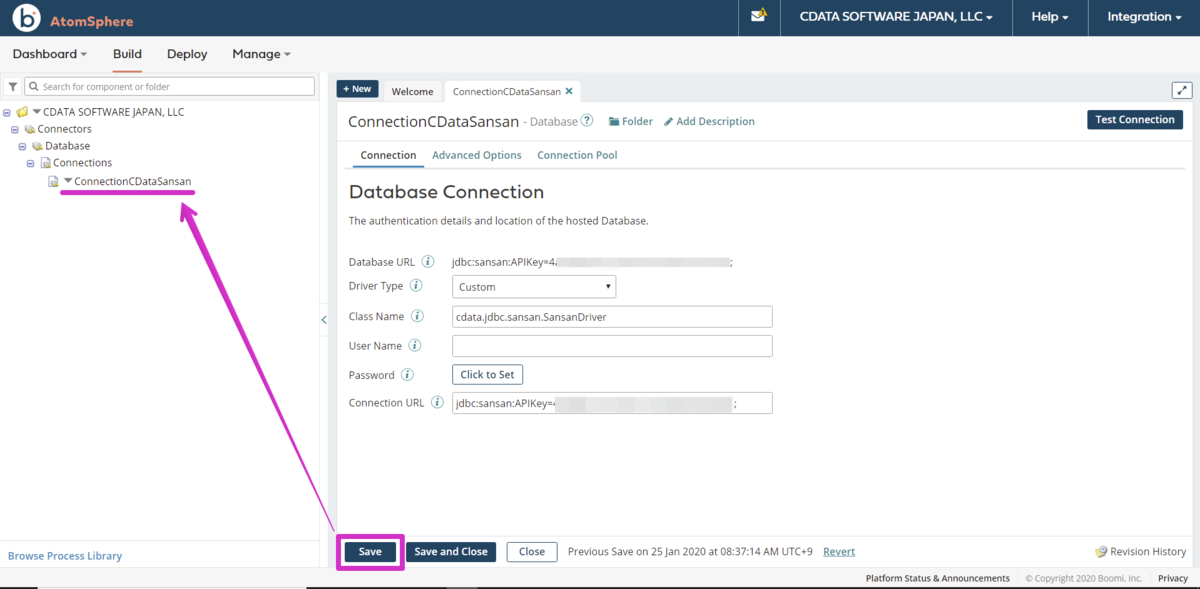Close the ConnectionCDataSansan tab
The height and width of the screenshot is (589, 1200).
(569, 91)
